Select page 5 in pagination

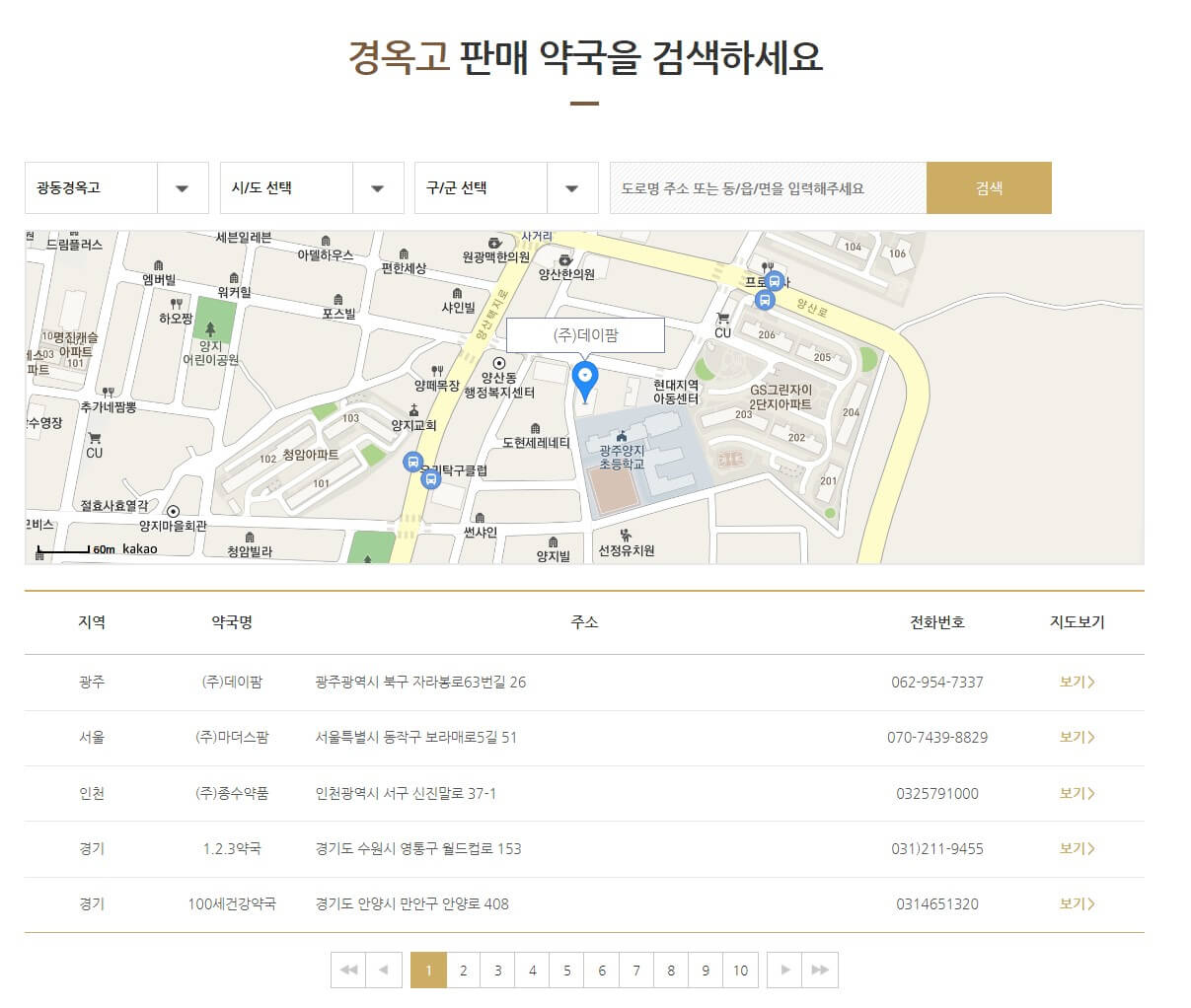pyautogui.click(x=567, y=970)
